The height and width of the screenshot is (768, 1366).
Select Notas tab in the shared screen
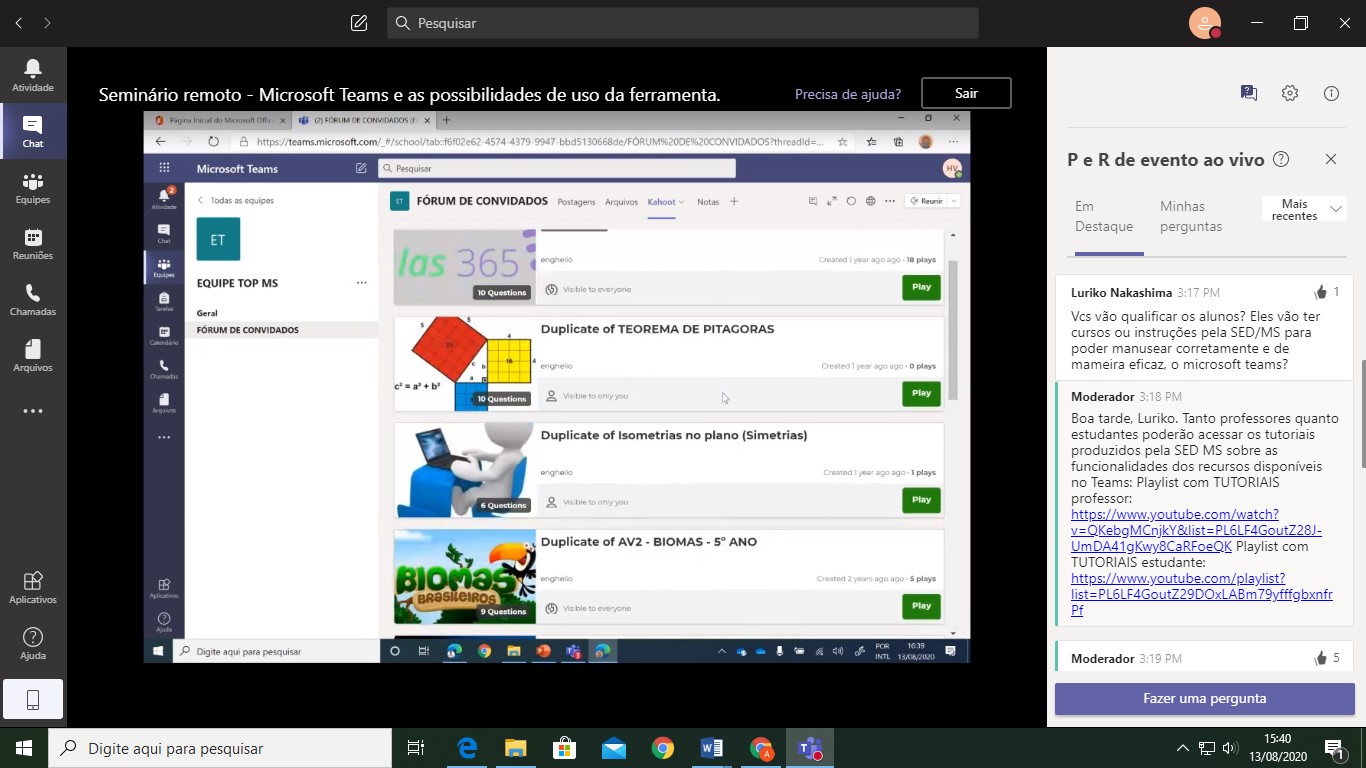(x=708, y=201)
